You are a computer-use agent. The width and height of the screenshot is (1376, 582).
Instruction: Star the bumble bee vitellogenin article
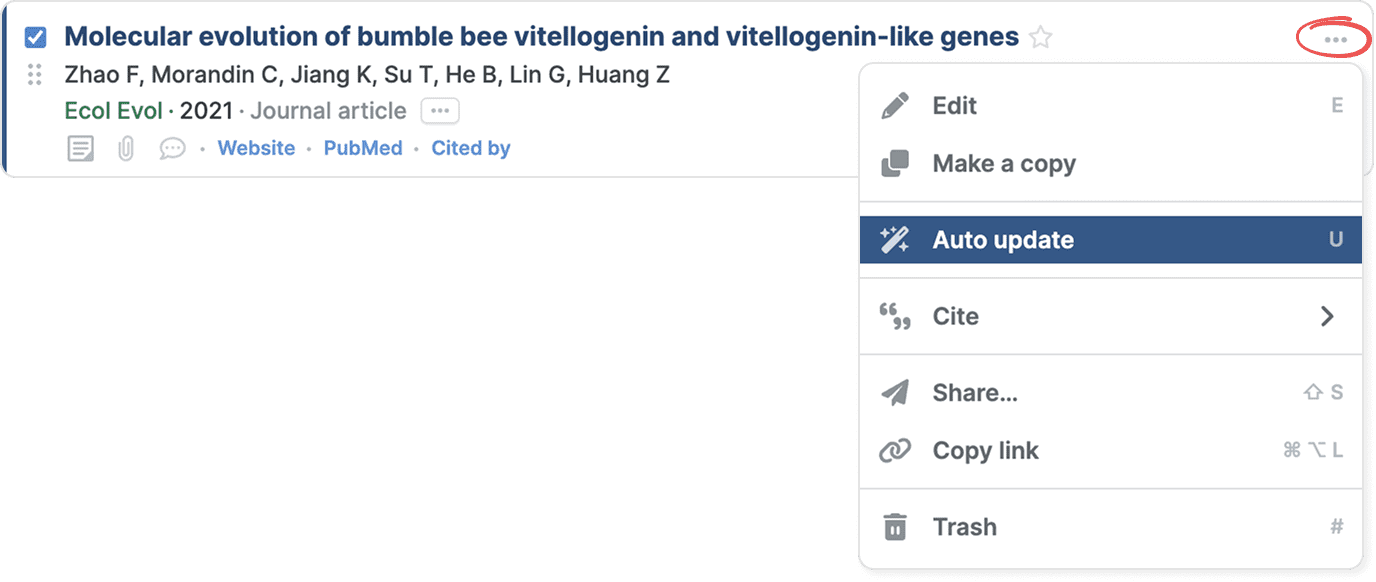click(1041, 38)
